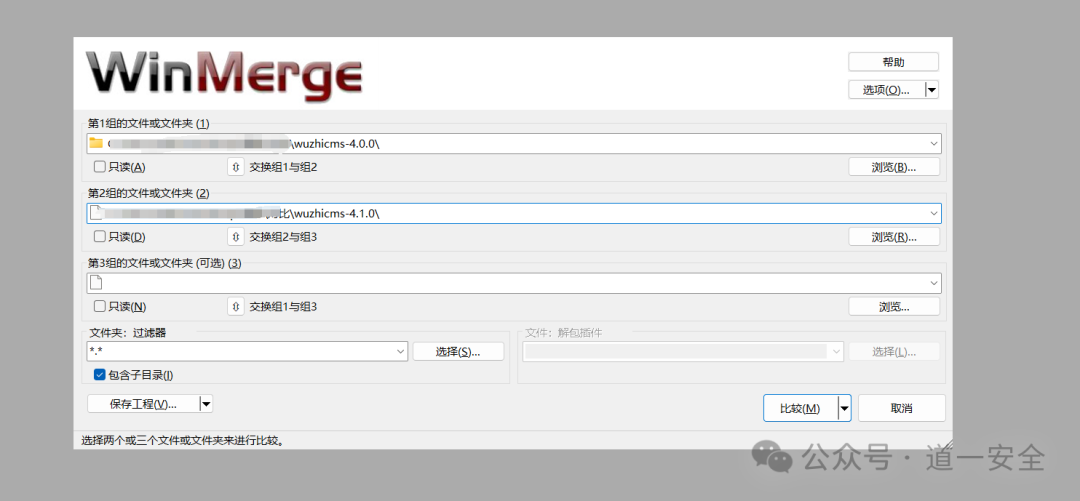Click the 交换组1与组2 label

283,167
